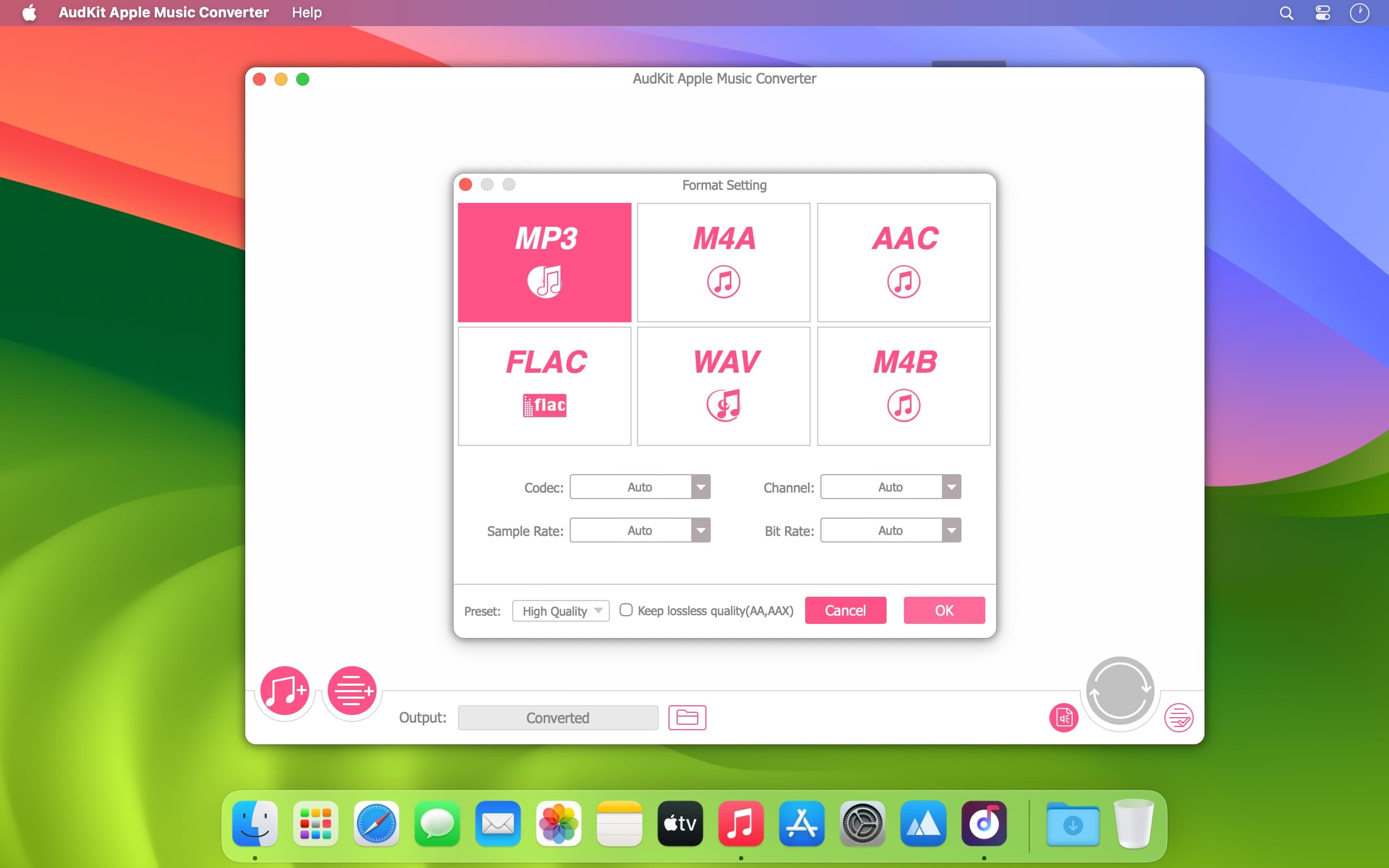This screenshot has height=868, width=1389.
Task: Open the Preset High Quality dropdown
Action: pyautogui.click(x=561, y=611)
